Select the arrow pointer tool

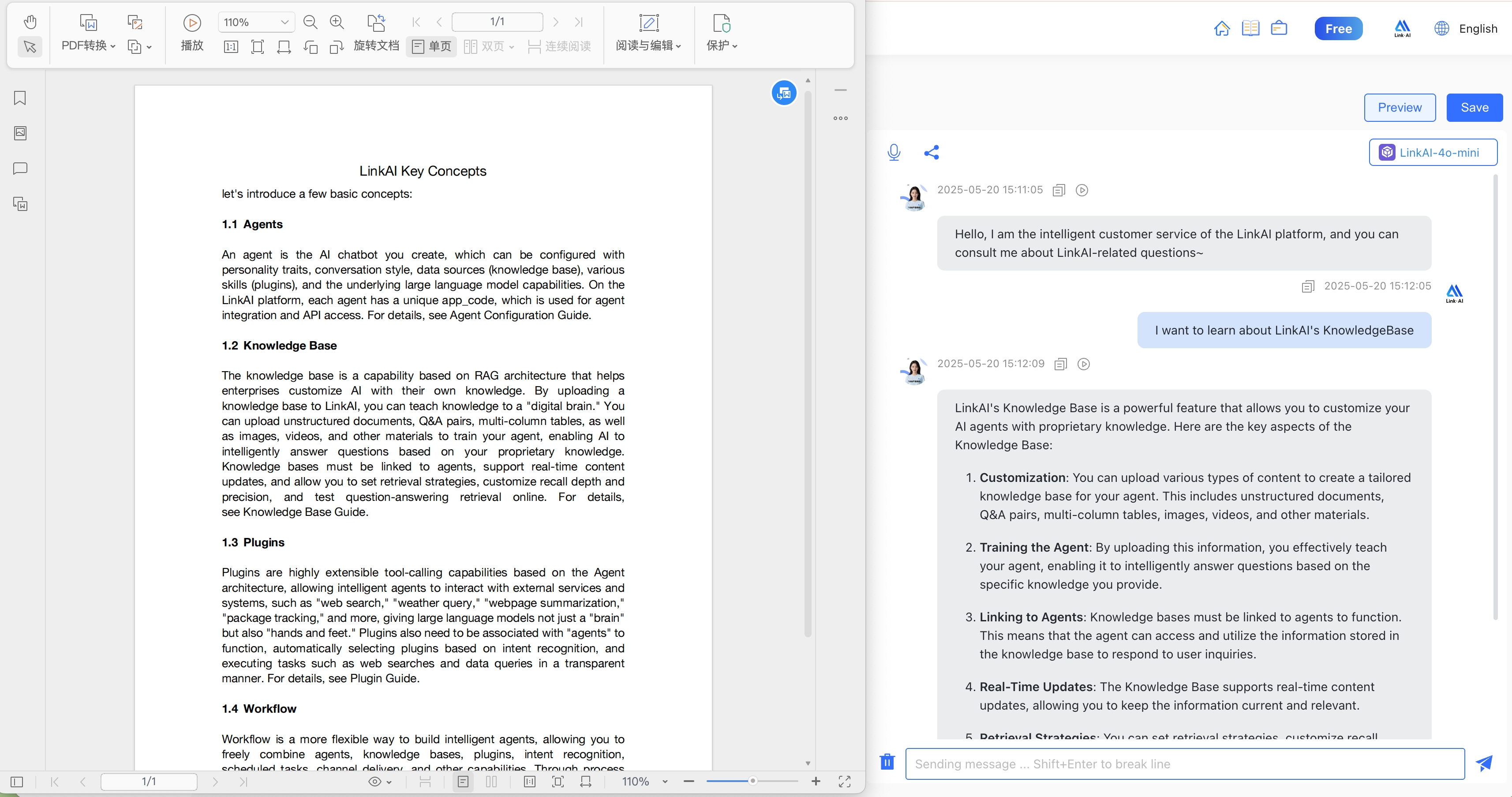tap(30, 46)
